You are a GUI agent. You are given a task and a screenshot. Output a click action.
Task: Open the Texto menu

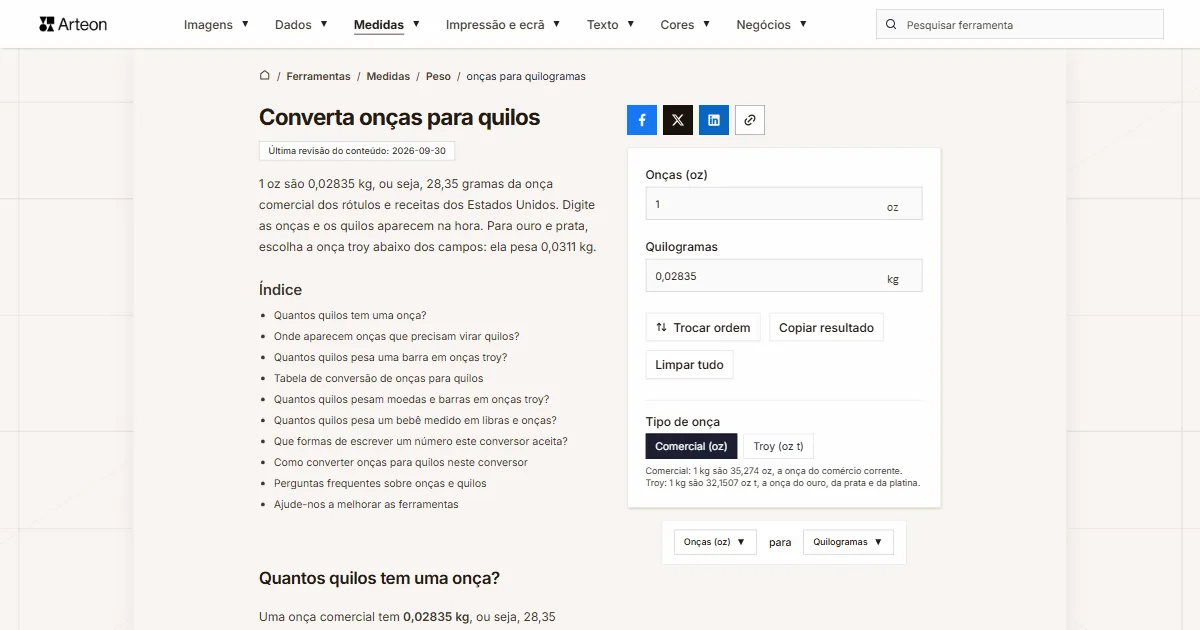[610, 24]
